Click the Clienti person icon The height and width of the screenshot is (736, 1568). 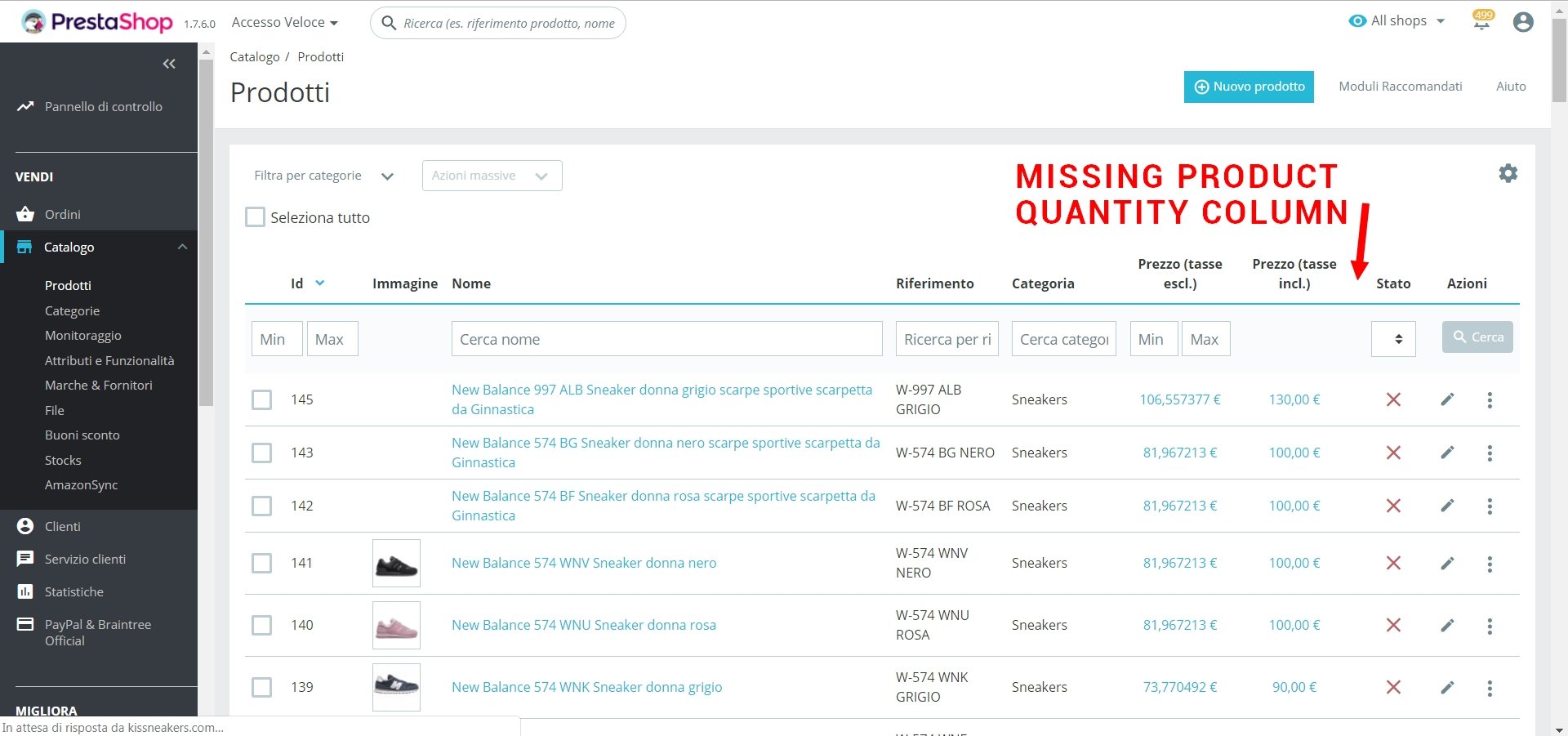(25, 526)
